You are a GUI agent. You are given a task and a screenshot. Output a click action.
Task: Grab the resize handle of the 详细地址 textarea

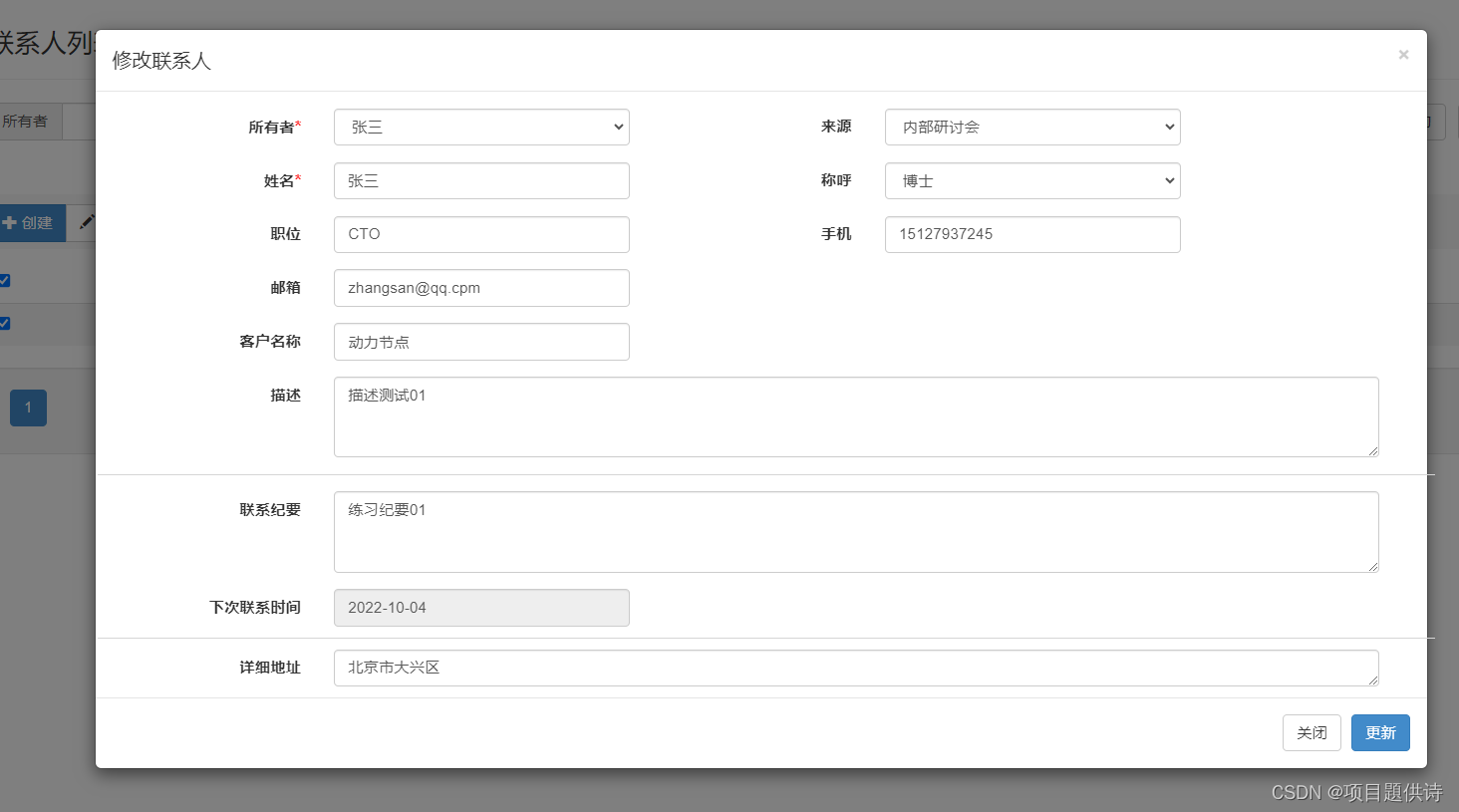click(1372, 679)
